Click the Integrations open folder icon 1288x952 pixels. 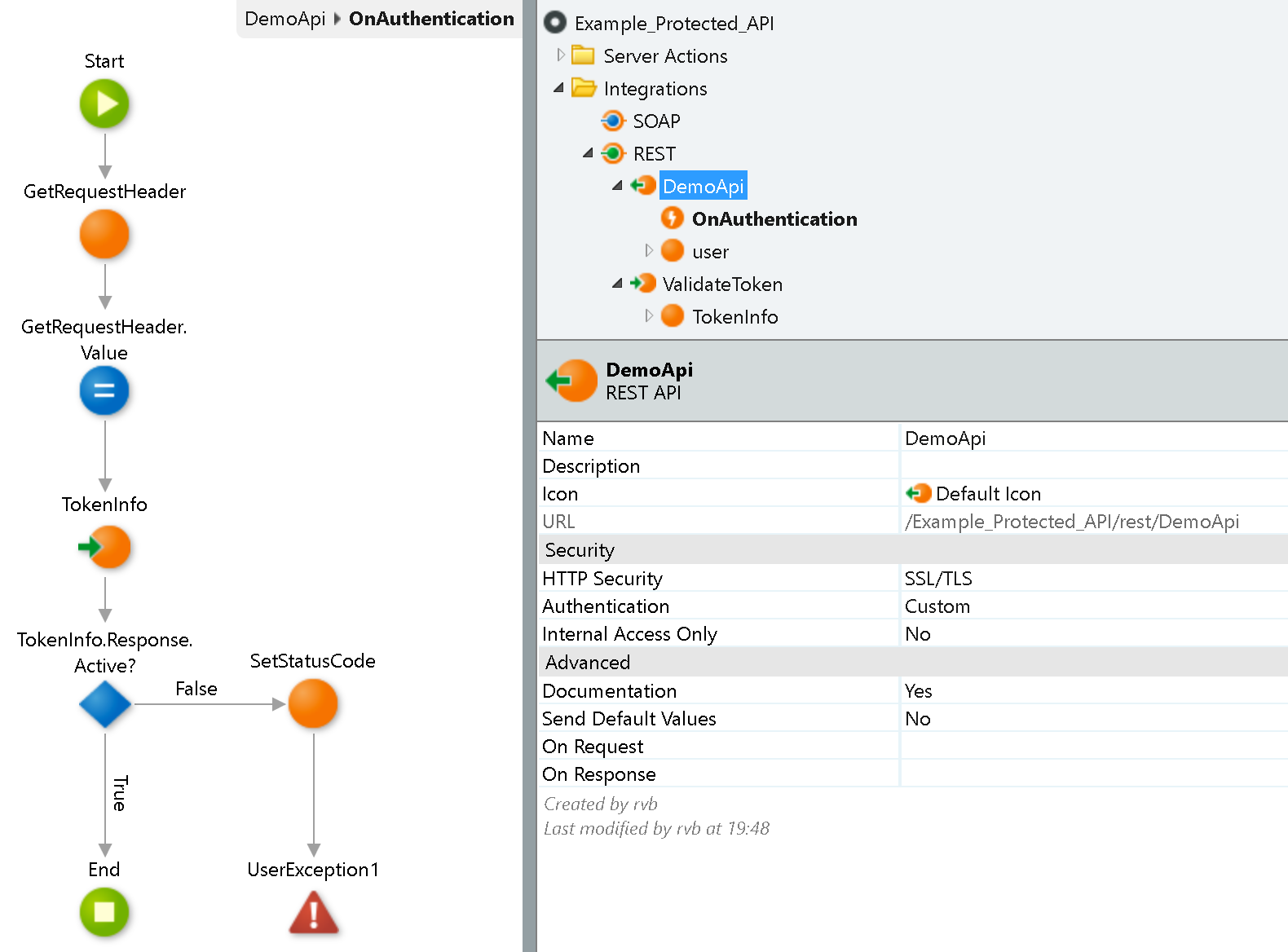tap(584, 88)
